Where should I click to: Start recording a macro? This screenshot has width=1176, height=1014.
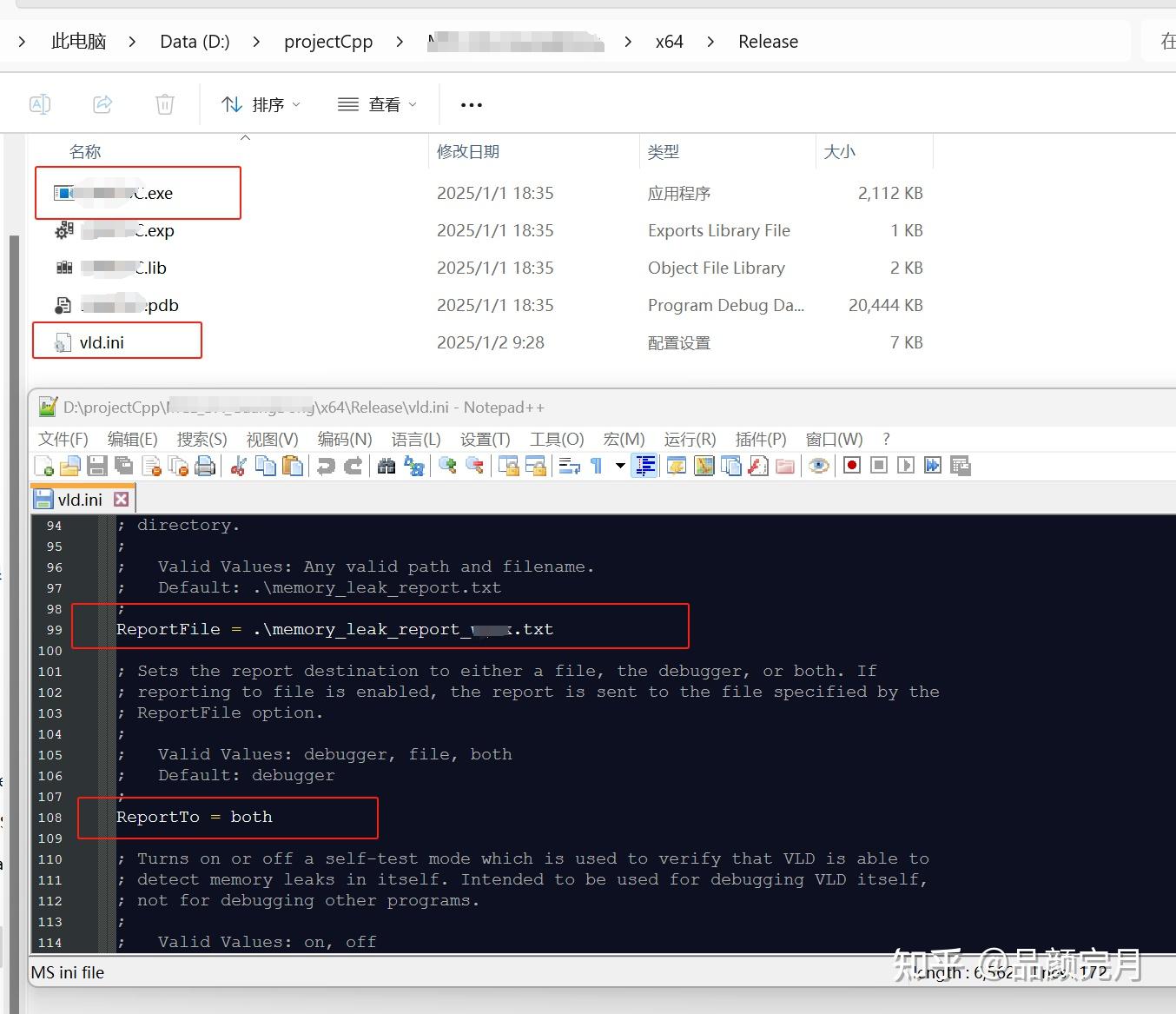(x=851, y=466)
